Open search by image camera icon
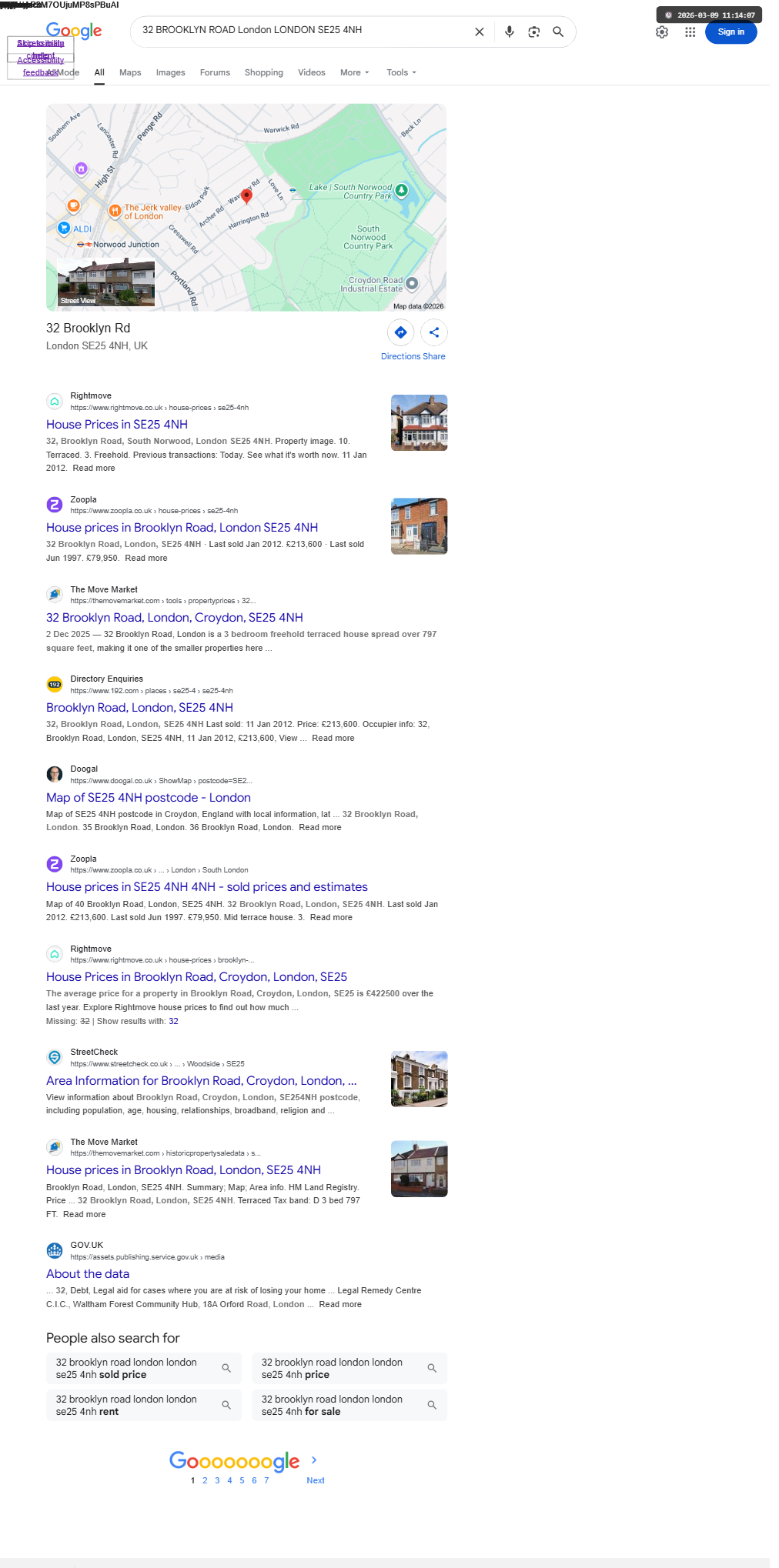Image resolution: width=779 pixels, height=1568 pixels. click(x=533, y=32)
